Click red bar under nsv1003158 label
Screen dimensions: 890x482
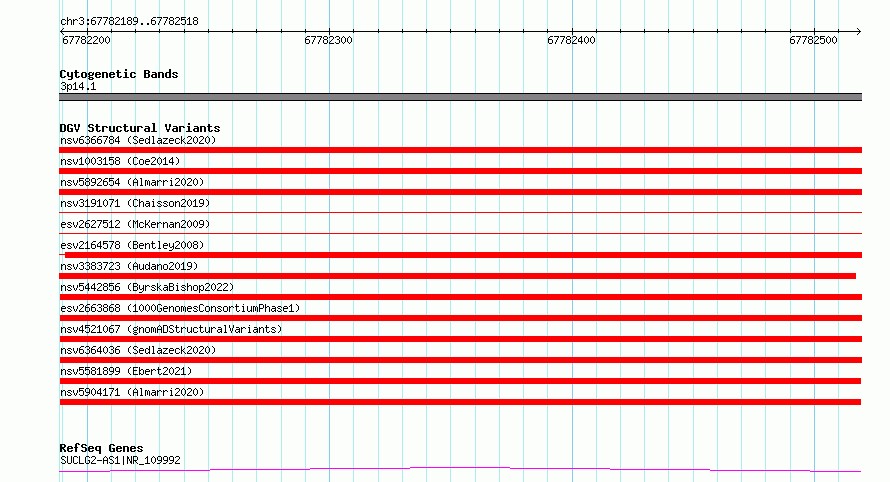460,171
